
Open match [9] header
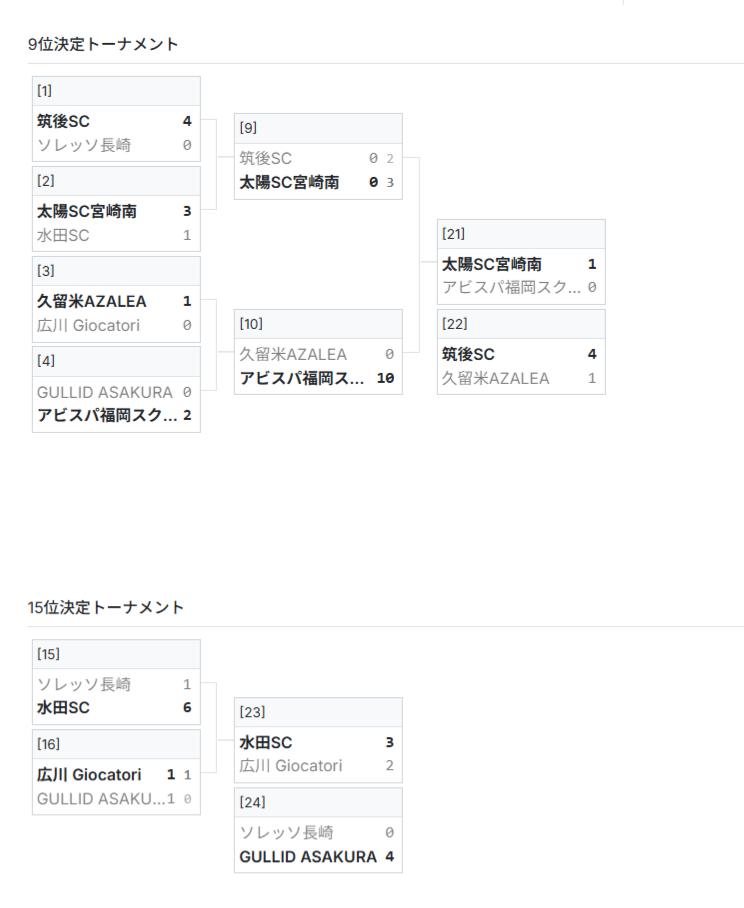(318, 128)
